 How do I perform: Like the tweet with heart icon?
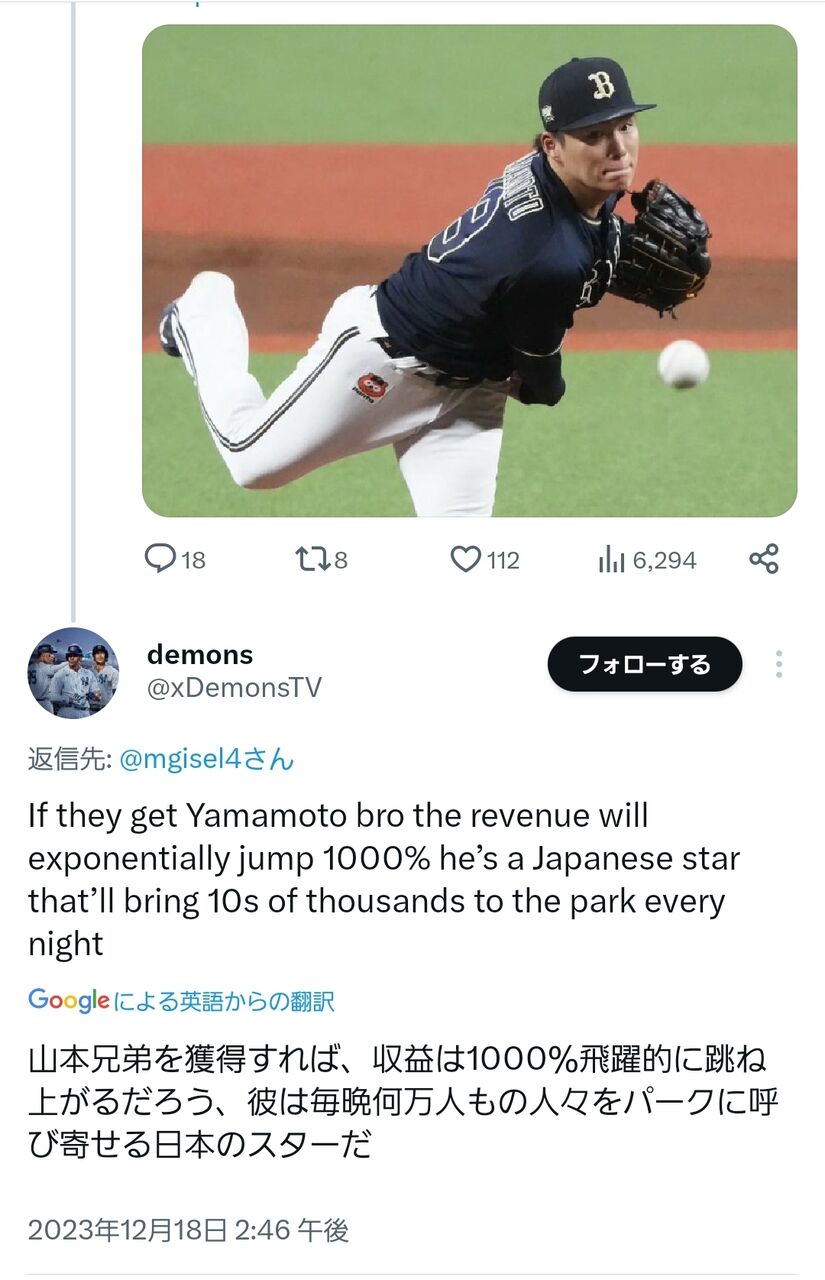point(465,559)
